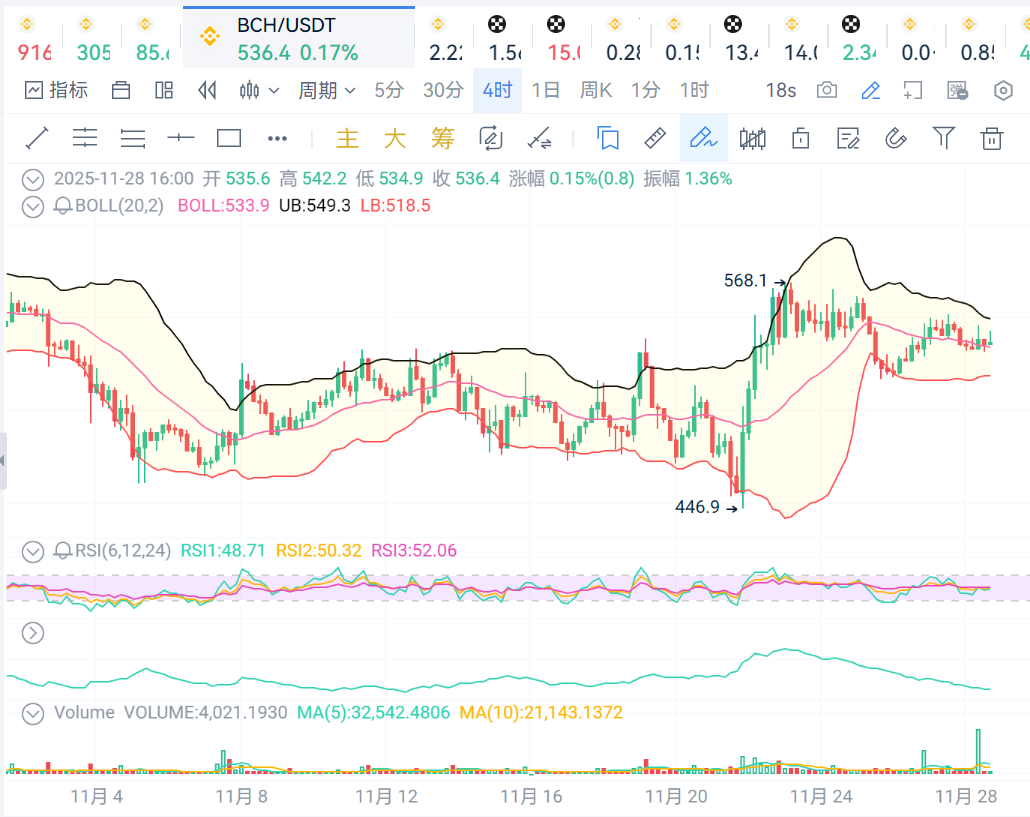The width and height of the screenshot is (1030, 817).
Task: Select the trend line drawing tool
Action: [36, 138]
